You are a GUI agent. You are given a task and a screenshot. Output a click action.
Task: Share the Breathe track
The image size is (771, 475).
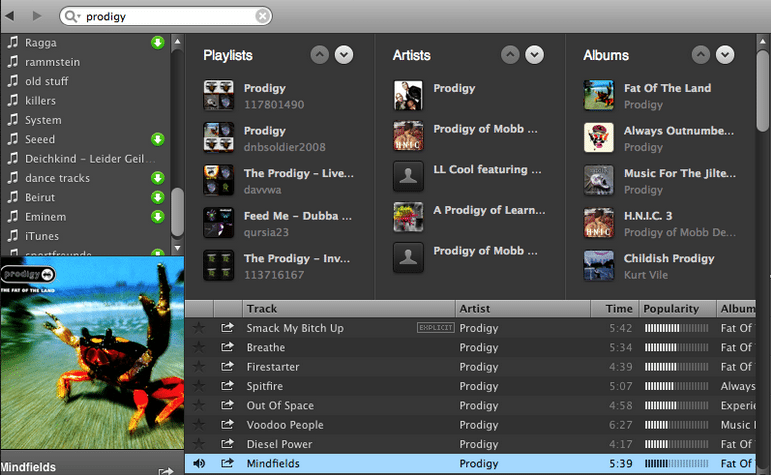tap(227, 347)
